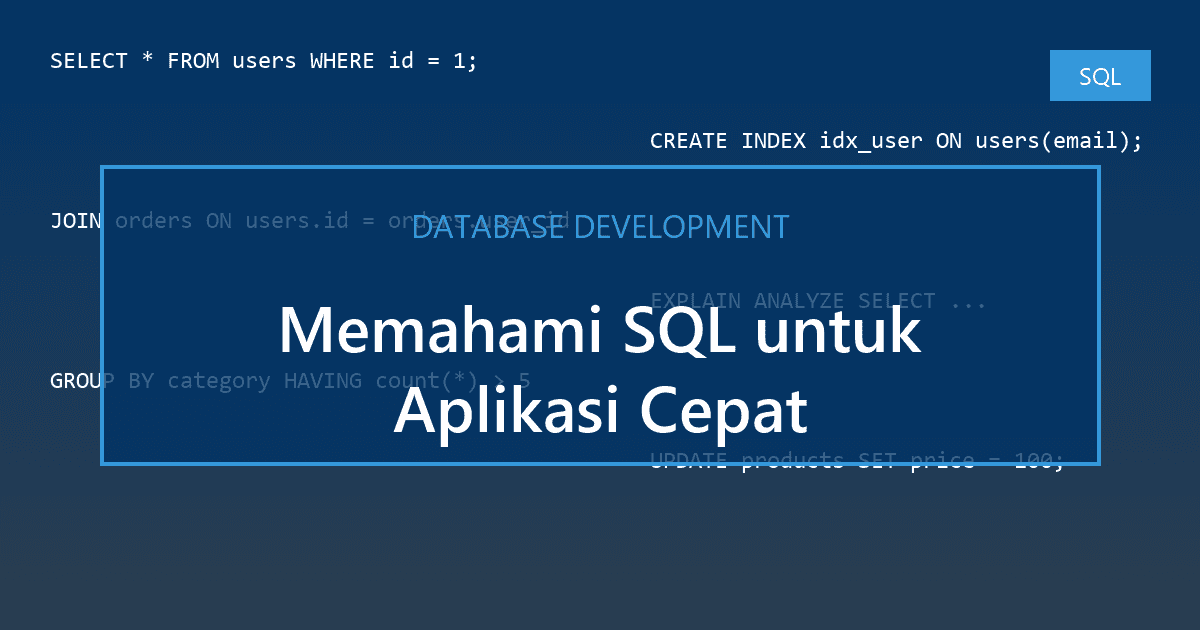Click the CREATE INDEX statement text

pyautogui.click(x=895, y=140)
